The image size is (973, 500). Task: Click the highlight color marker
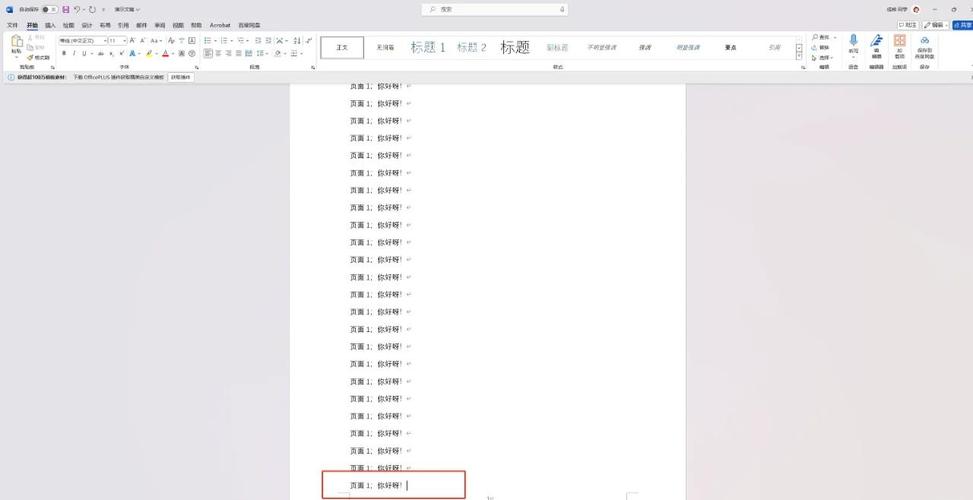149,54
